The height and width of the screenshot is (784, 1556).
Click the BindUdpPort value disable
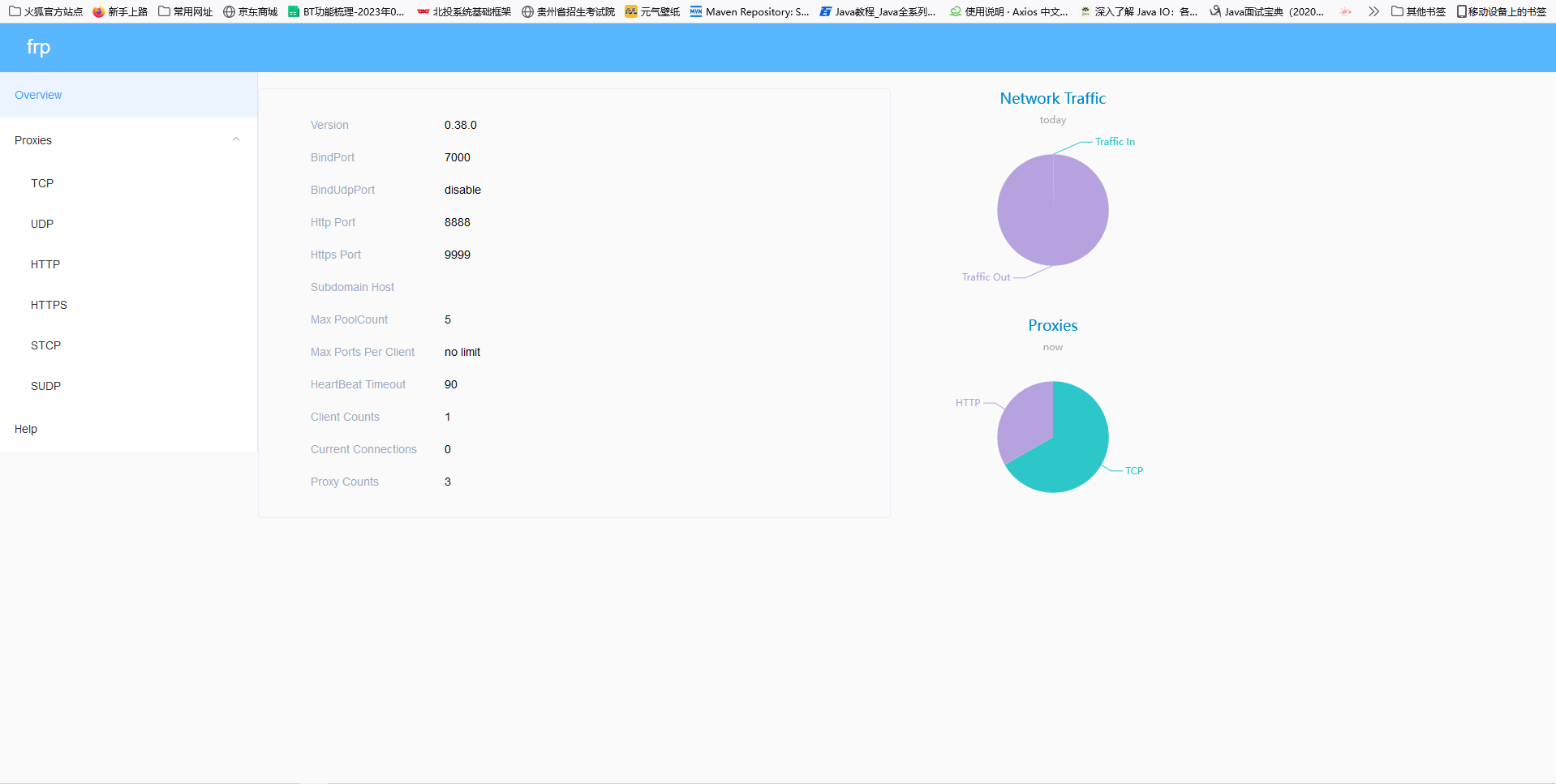tap(462, 190)
